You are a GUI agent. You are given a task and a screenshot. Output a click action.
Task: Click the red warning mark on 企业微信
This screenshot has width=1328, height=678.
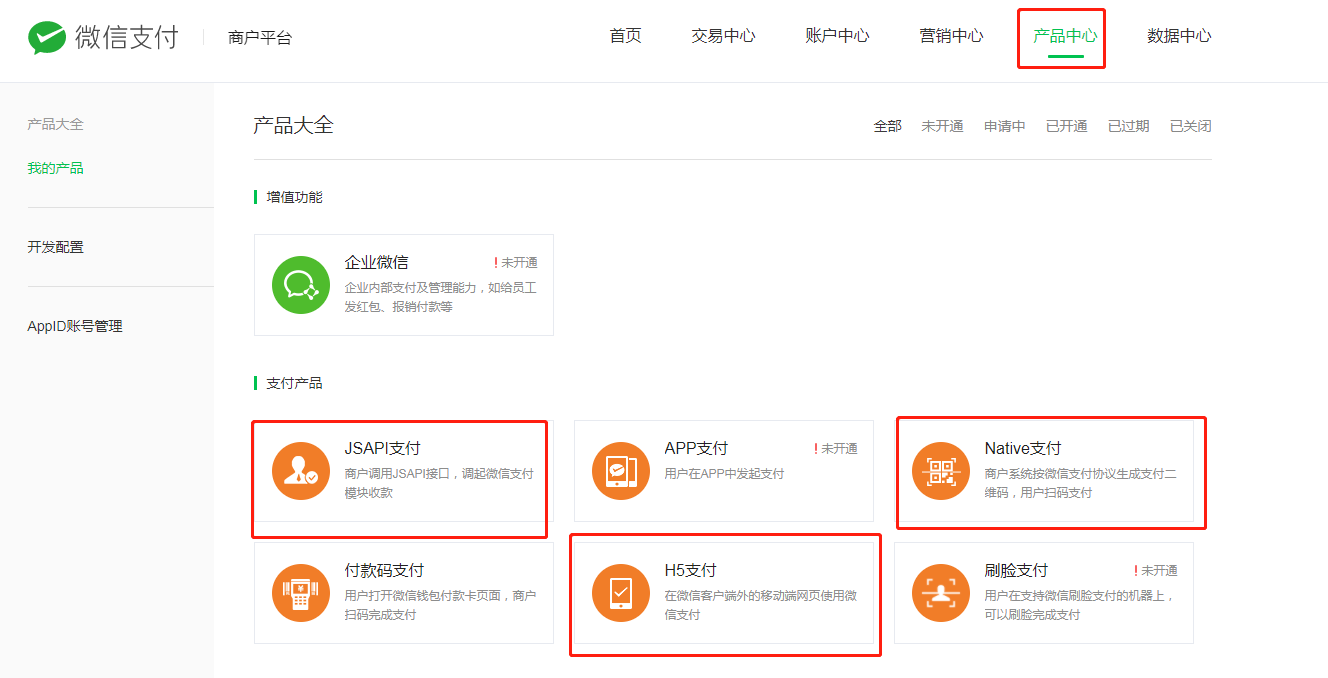click(x=496, y=263)
